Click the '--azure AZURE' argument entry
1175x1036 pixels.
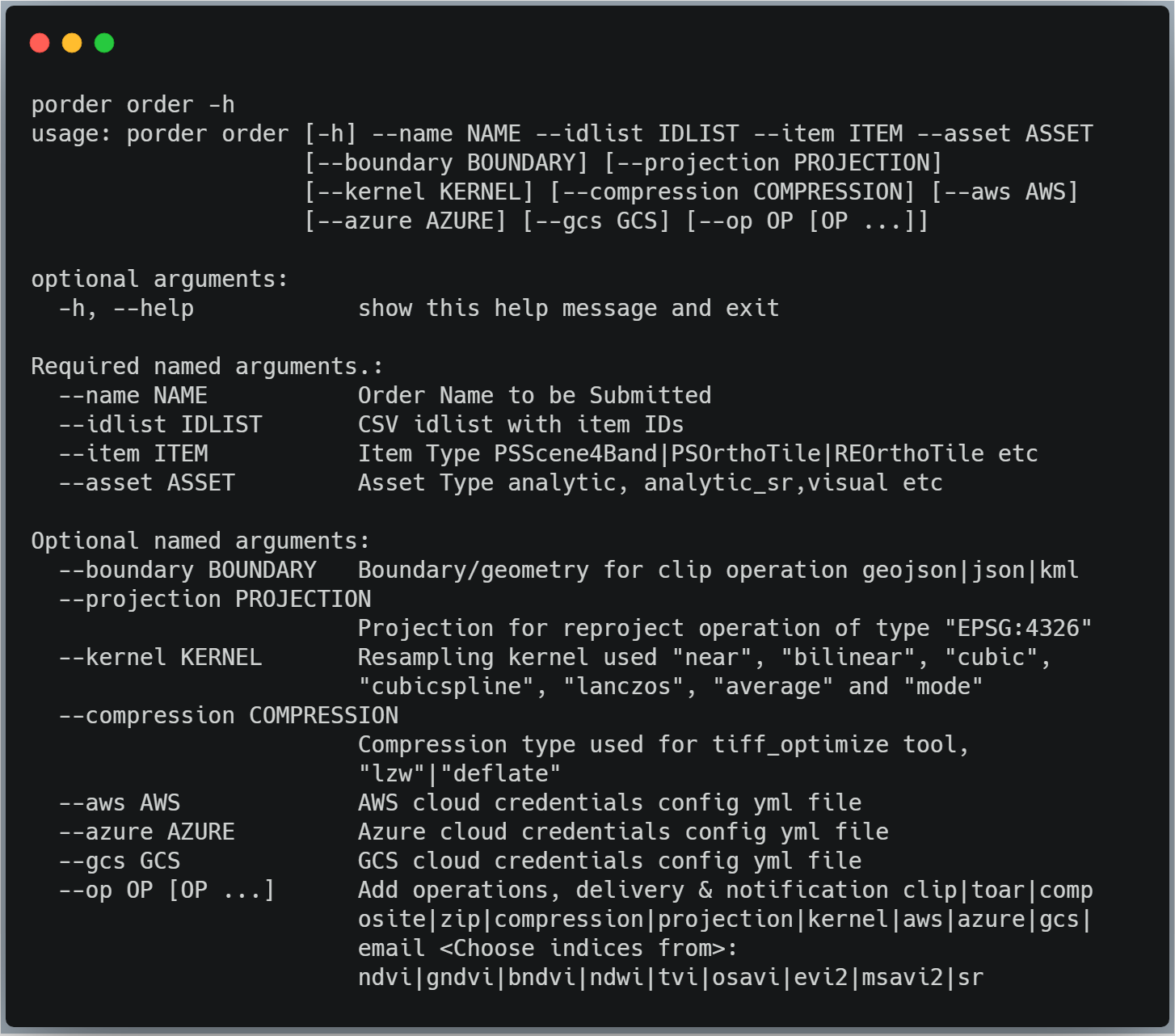146,832
